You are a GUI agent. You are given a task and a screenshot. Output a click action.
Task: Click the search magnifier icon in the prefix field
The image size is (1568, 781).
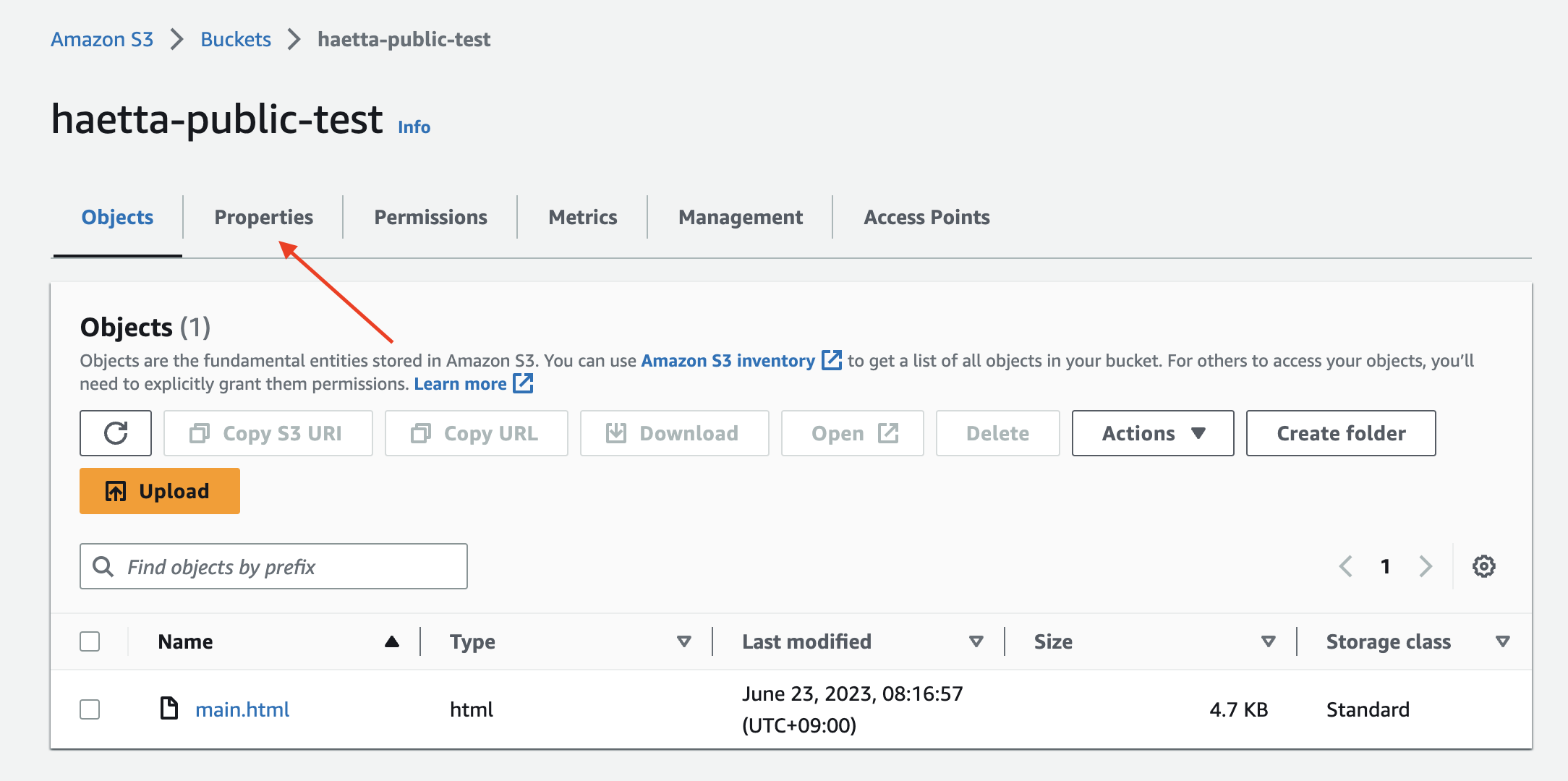(103, 567)
